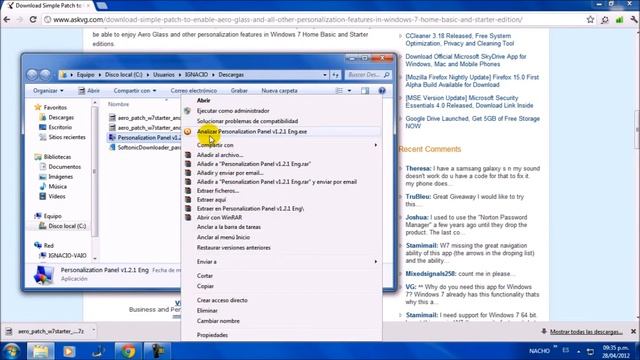Image resolution: width=640 pixels, height=360 pixels.
Task: Reload the page in Chrome
Action: point(33,20)
